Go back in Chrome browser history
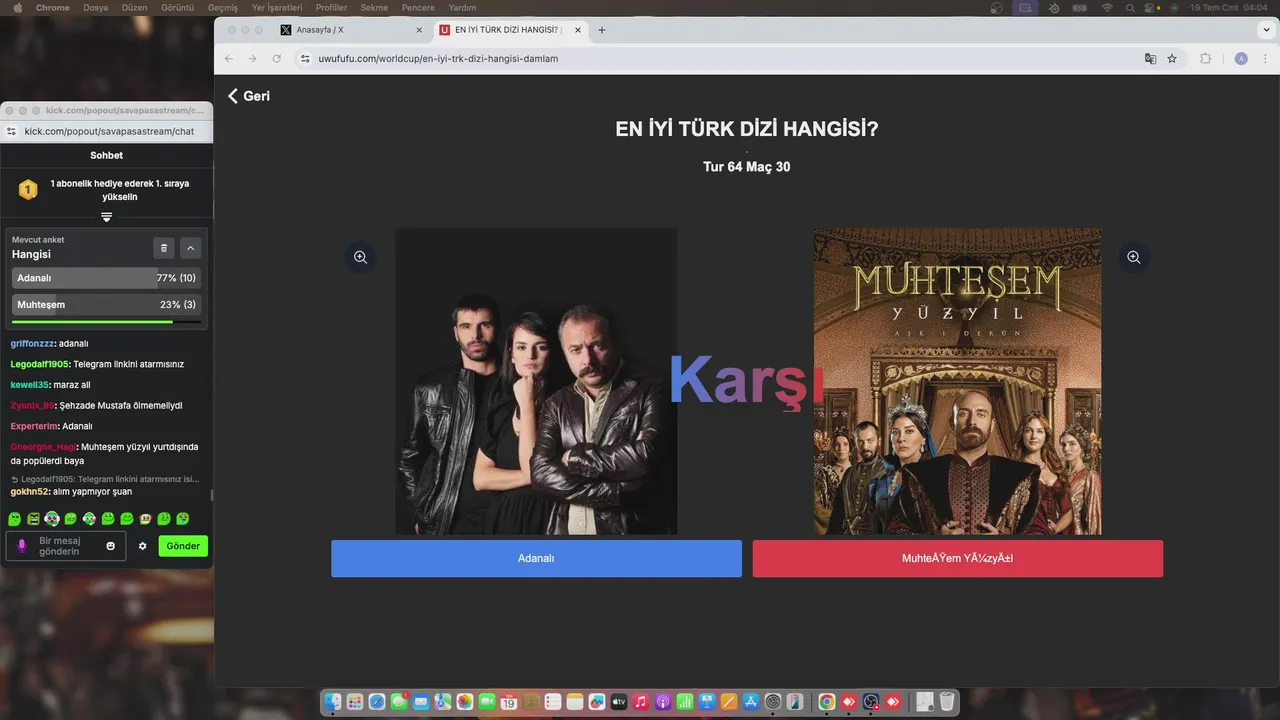1280x720 pixels. click(229, 59)
